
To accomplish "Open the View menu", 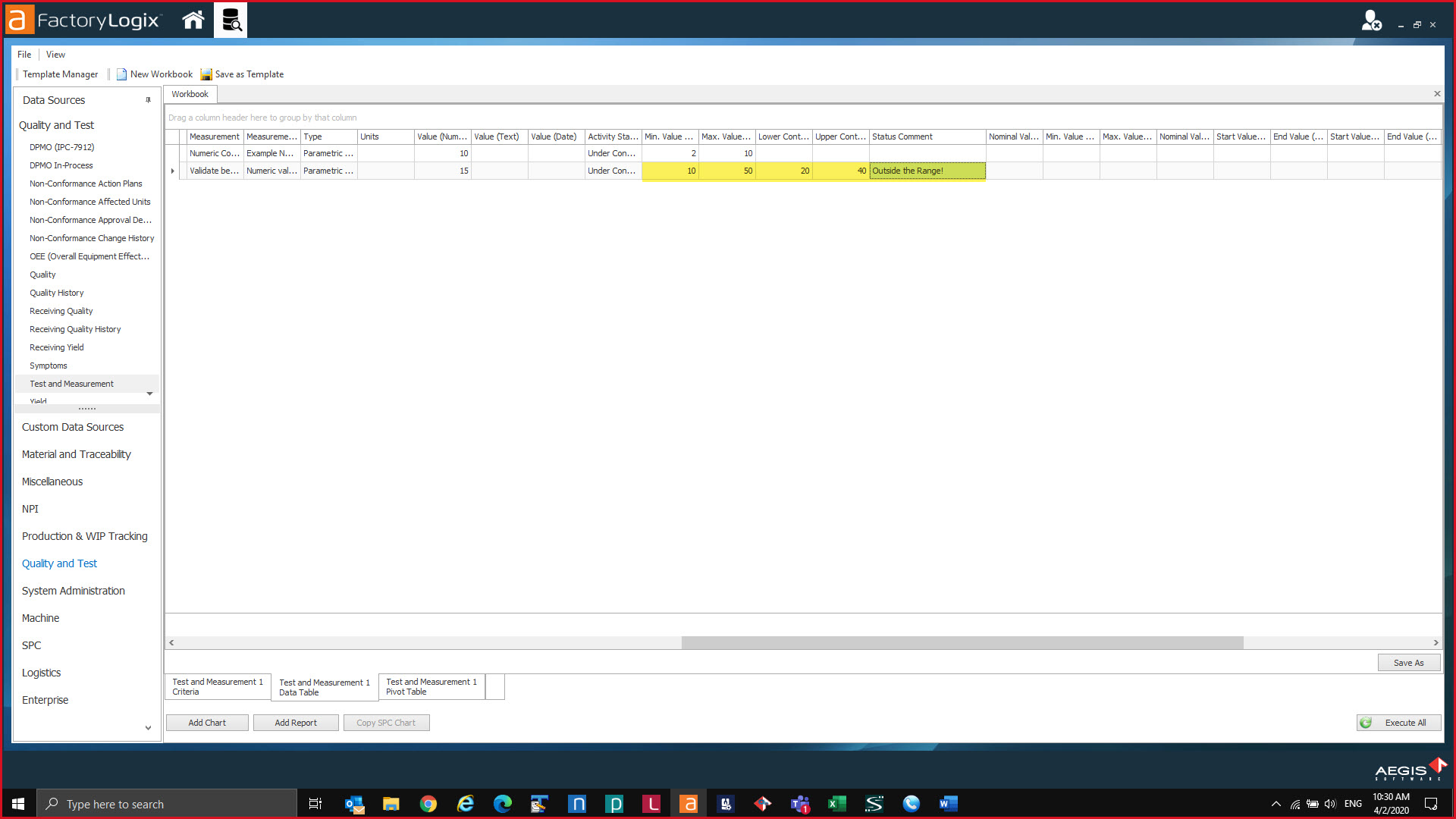I will pos(55,55).
